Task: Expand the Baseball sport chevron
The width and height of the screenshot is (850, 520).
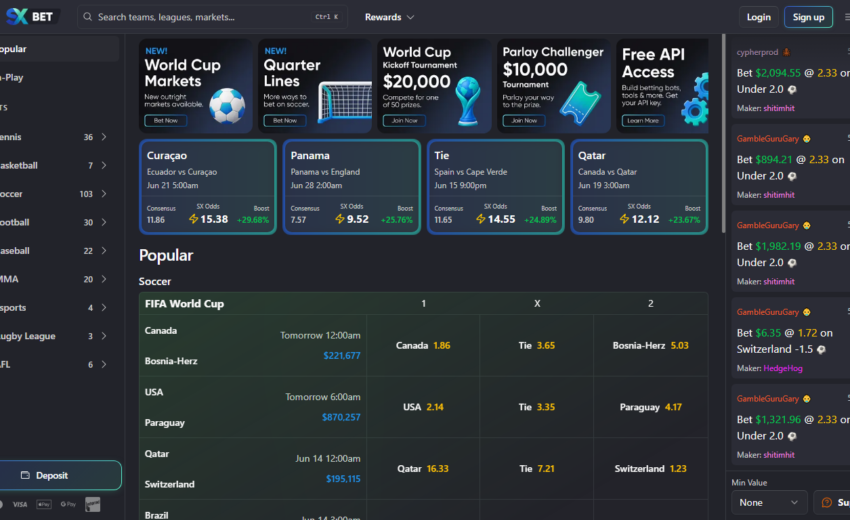Action: click(x=104, y=251)
